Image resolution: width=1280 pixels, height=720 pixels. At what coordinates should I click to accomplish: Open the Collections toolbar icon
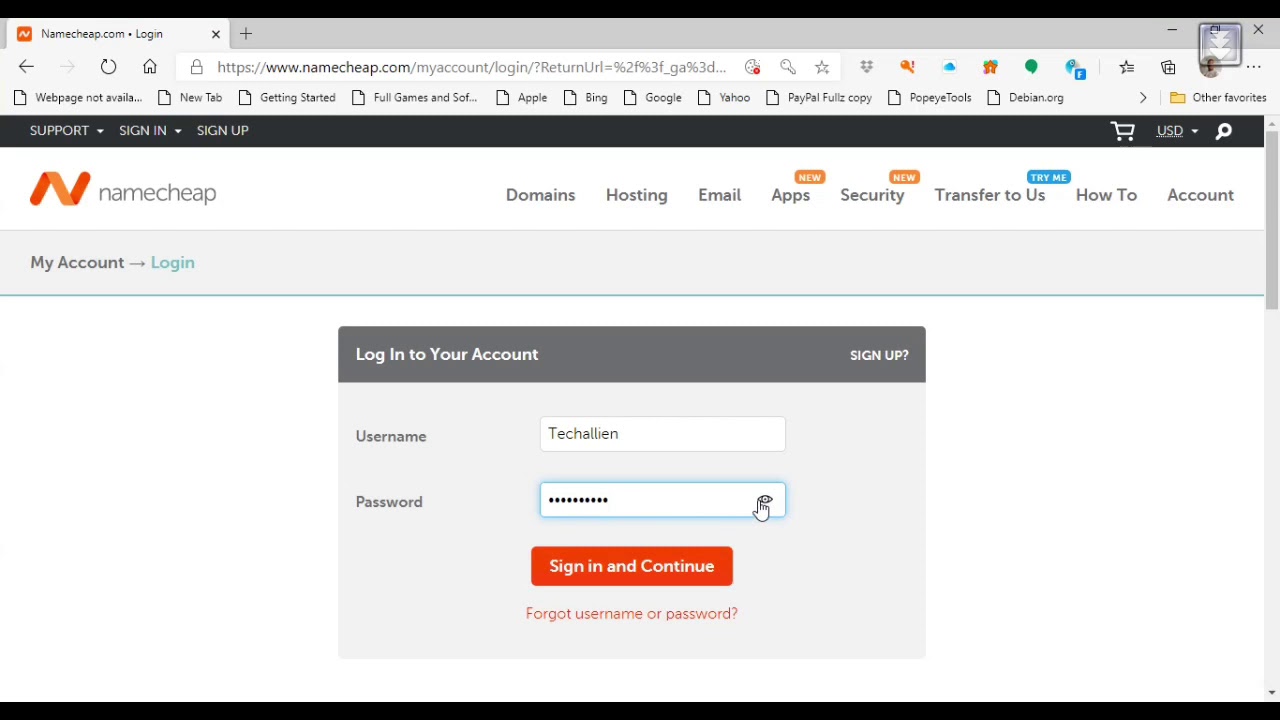[x=1168, y=67]
